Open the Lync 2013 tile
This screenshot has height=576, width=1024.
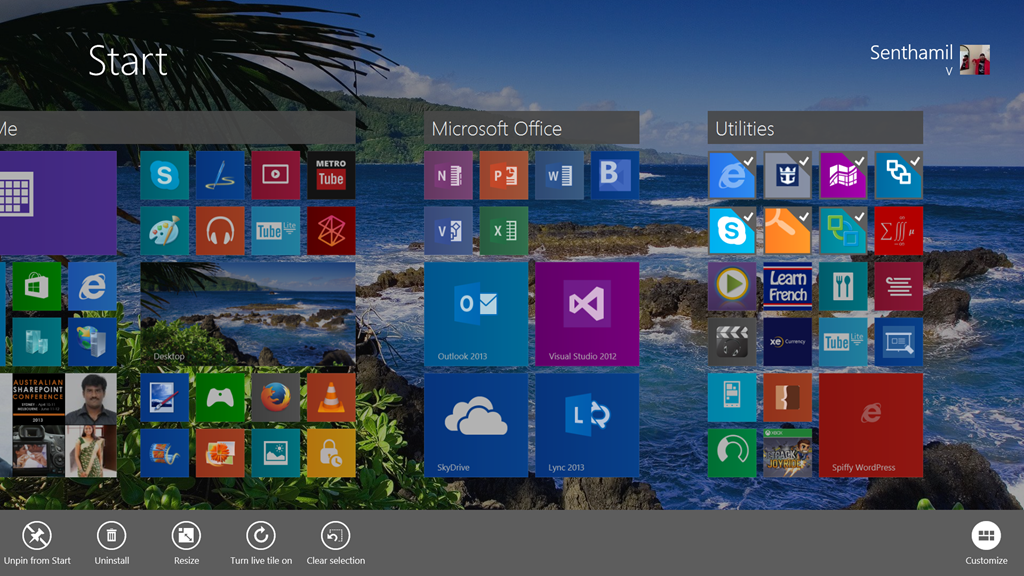(x=587, y=425)
